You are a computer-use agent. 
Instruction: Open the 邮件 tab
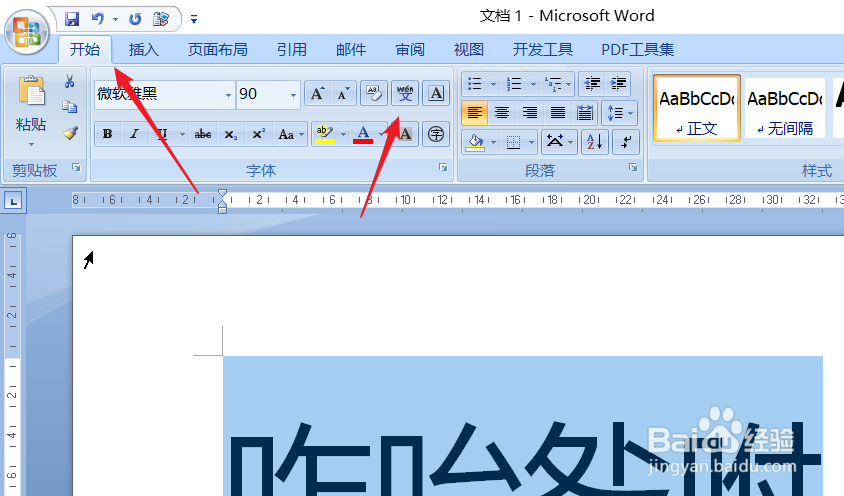click(351, 50)
